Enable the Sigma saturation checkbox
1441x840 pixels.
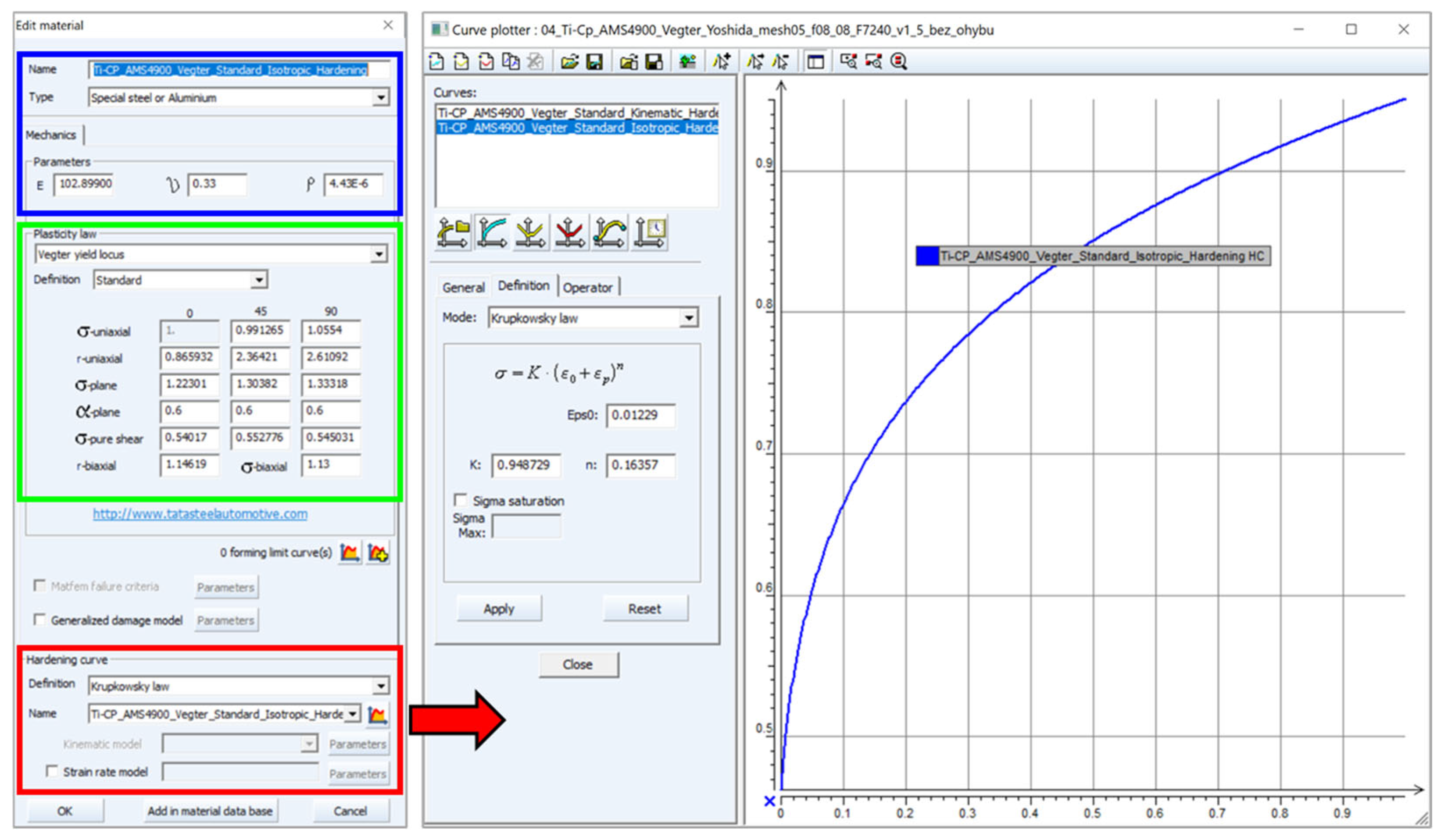[x=460, y=501]
